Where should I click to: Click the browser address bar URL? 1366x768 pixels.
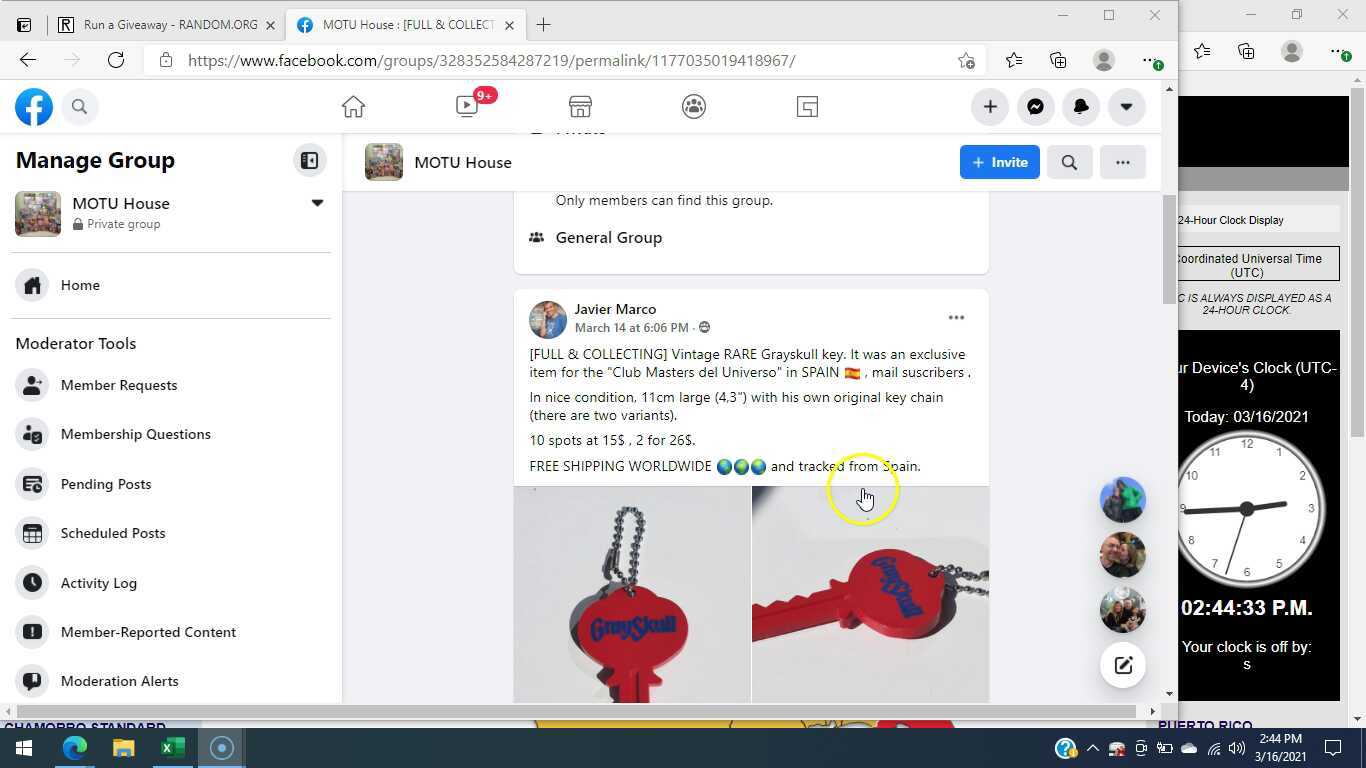491,60
